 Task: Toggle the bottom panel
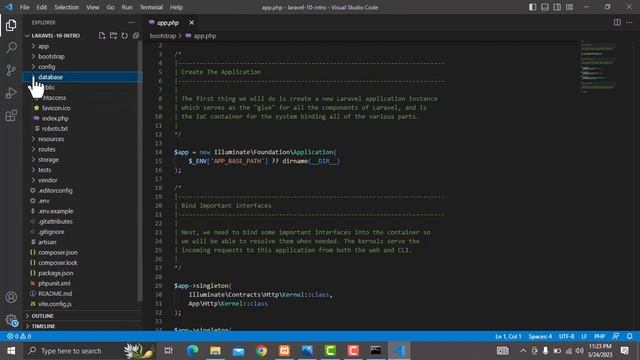[544, 7]
